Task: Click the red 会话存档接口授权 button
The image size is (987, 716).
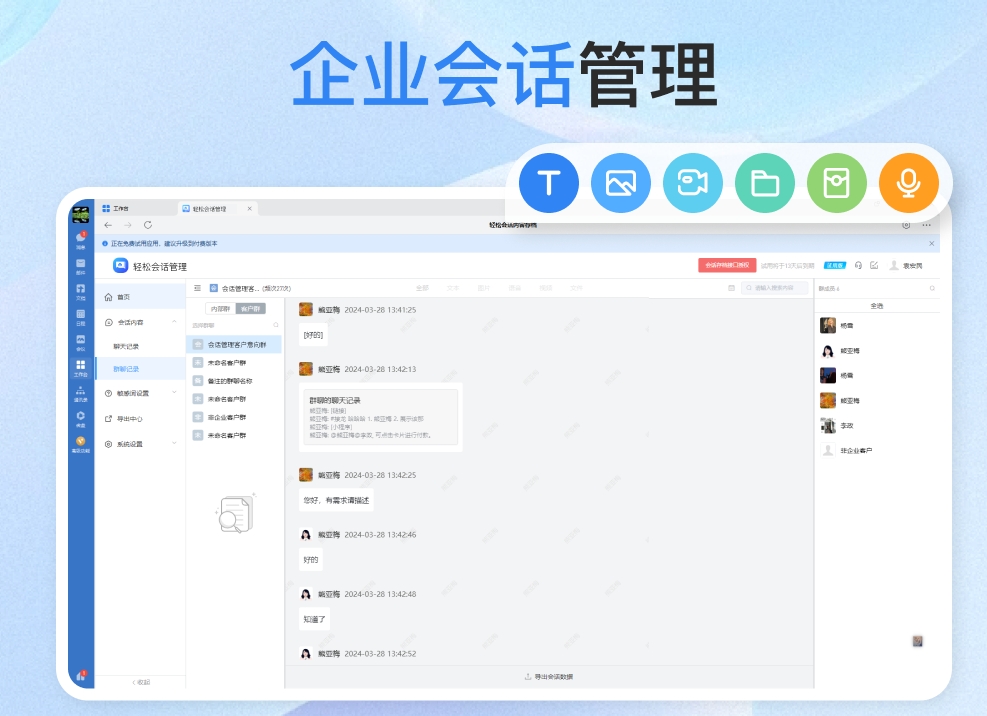Action: tap(727, 265)
